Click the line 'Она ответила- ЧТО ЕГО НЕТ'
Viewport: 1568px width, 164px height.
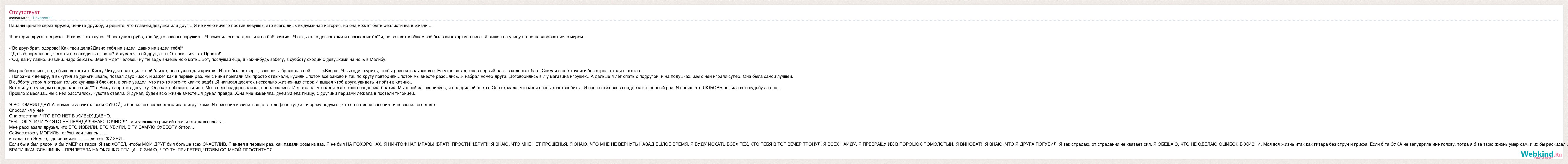click(60, 116)
